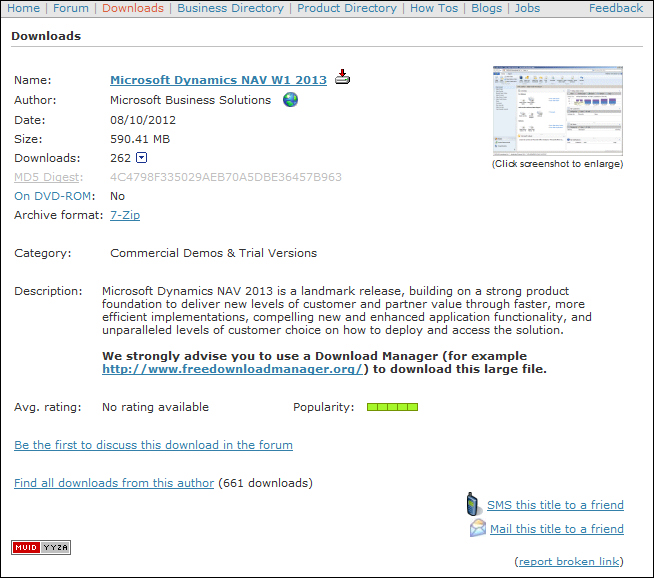Open the Home menu item
Viewport: 654px width, 578px height.
click(23, 8)
